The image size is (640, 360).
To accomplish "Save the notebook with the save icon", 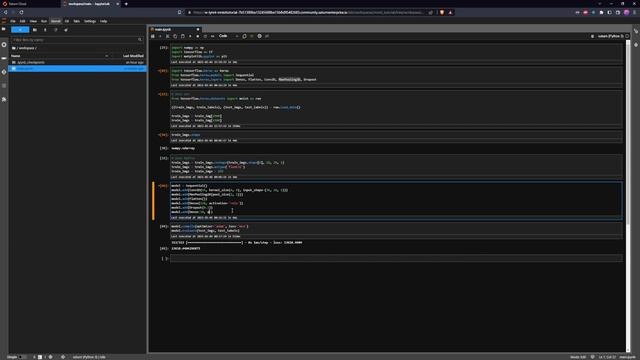I will (153, 36).
